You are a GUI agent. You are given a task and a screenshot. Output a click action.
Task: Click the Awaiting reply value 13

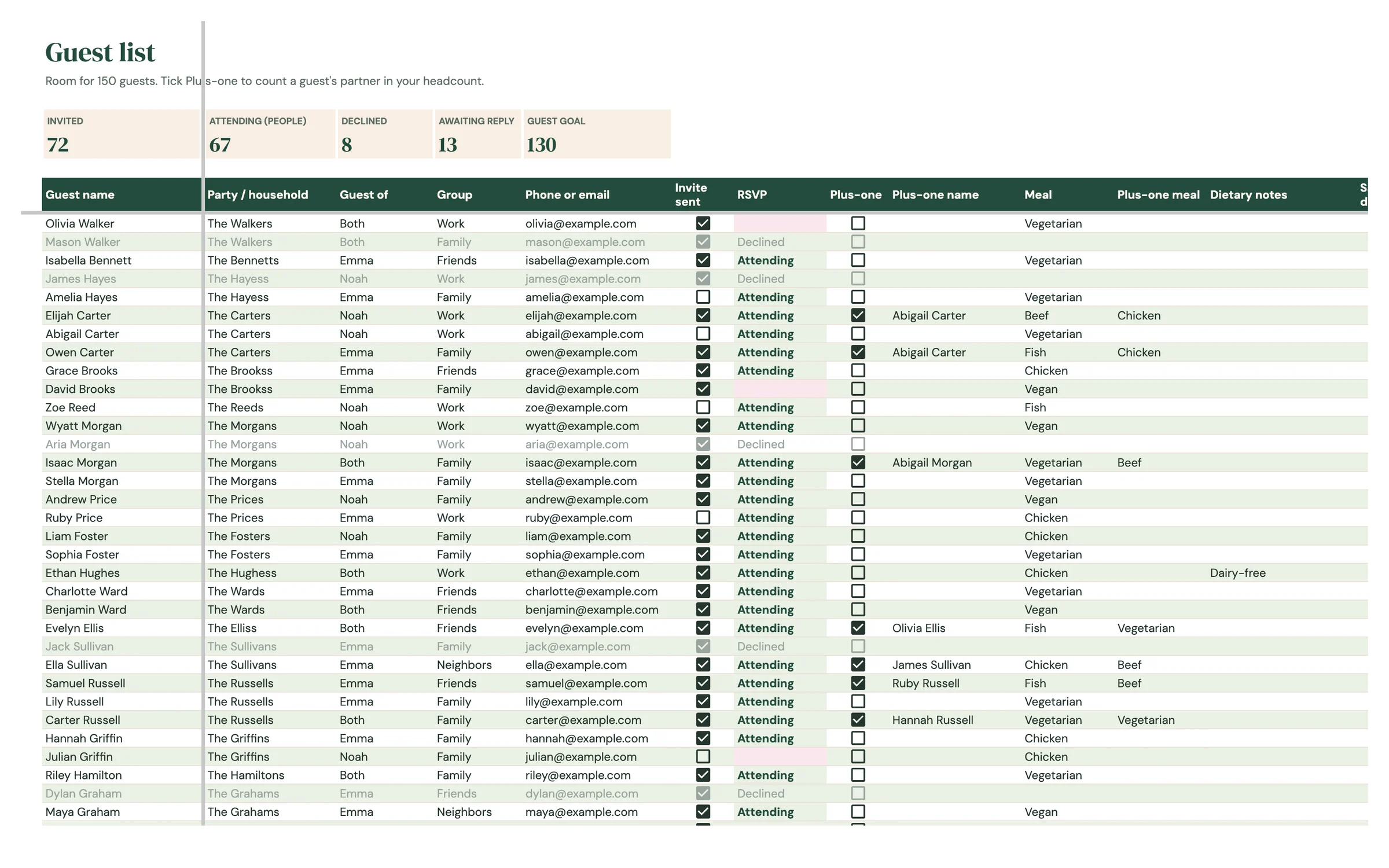point(447,145)
